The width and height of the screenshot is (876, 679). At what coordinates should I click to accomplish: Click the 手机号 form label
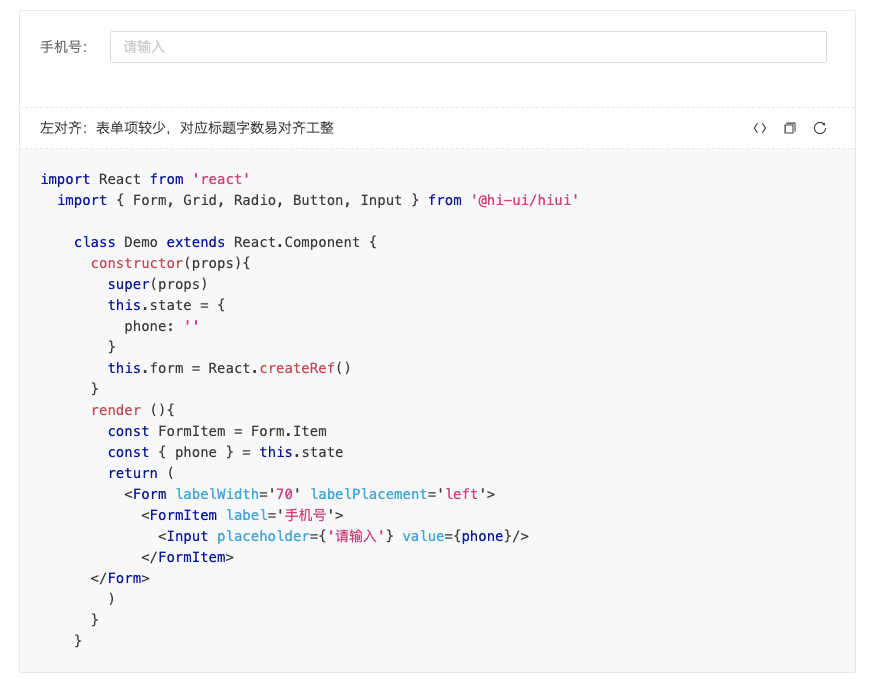pos(64,47)
